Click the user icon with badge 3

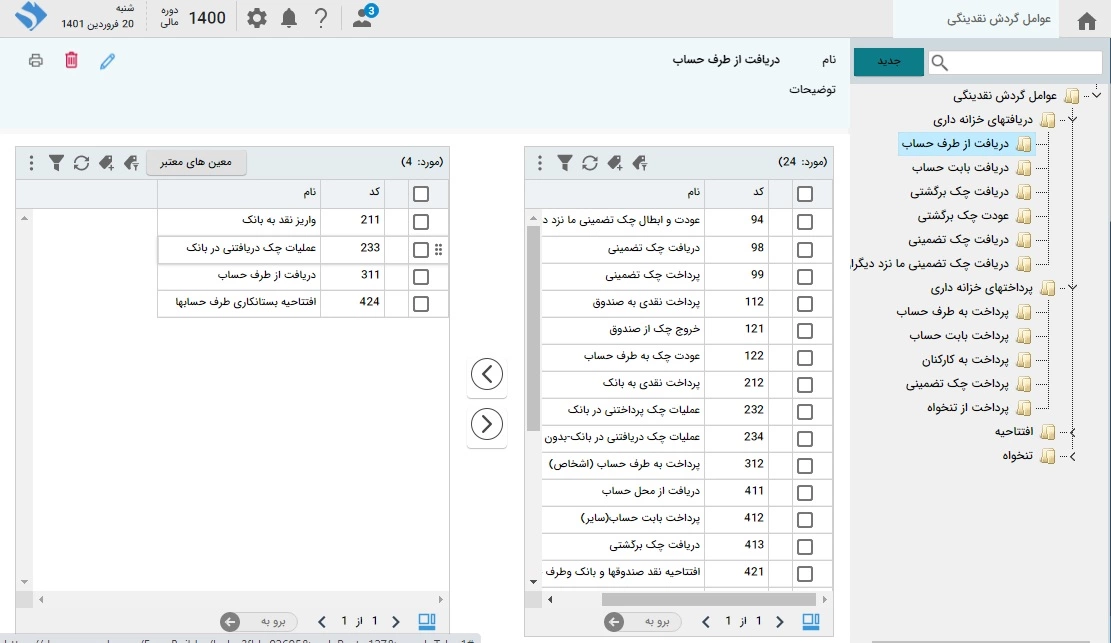[x=362, y=17]
